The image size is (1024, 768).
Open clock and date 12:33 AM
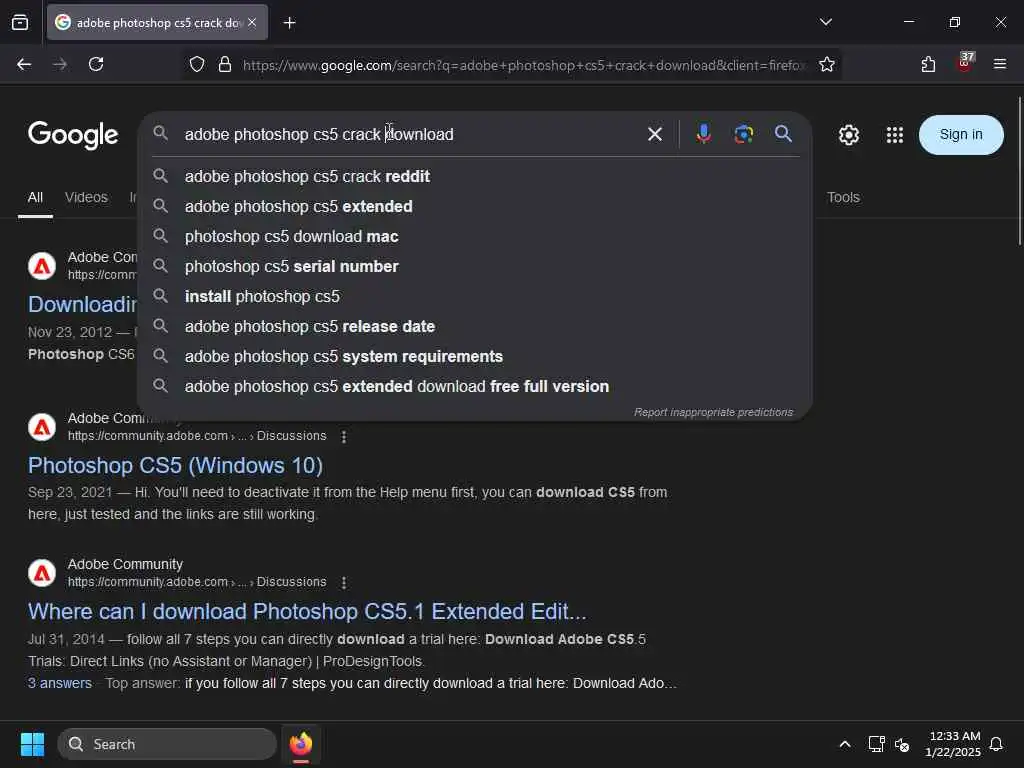952,744
